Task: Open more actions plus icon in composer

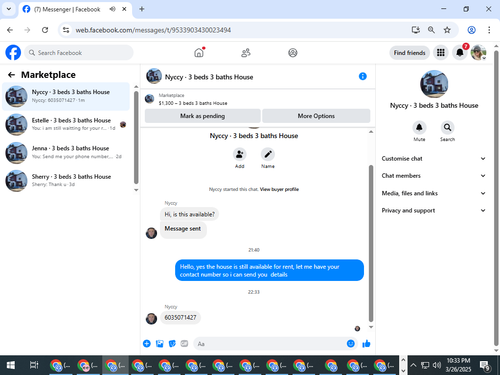Action: [x=147, y=344]
